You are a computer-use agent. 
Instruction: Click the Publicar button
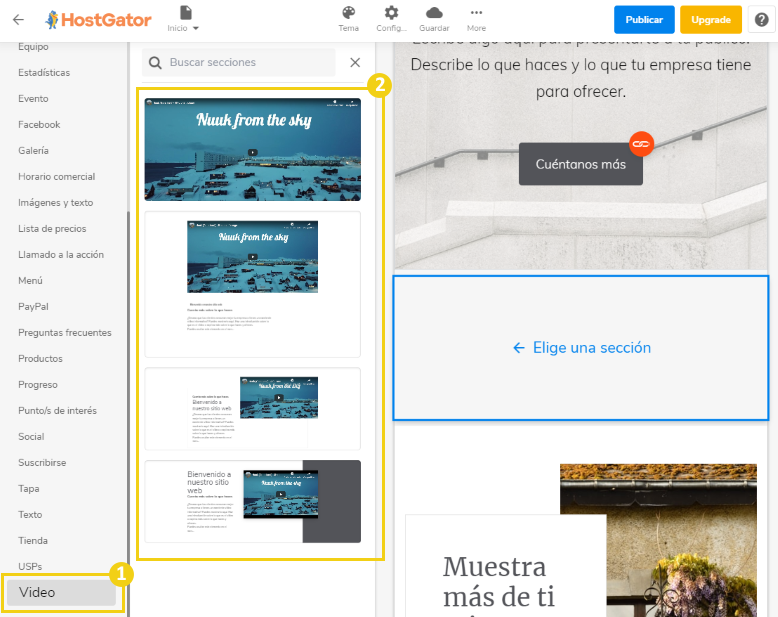point(644,20)
